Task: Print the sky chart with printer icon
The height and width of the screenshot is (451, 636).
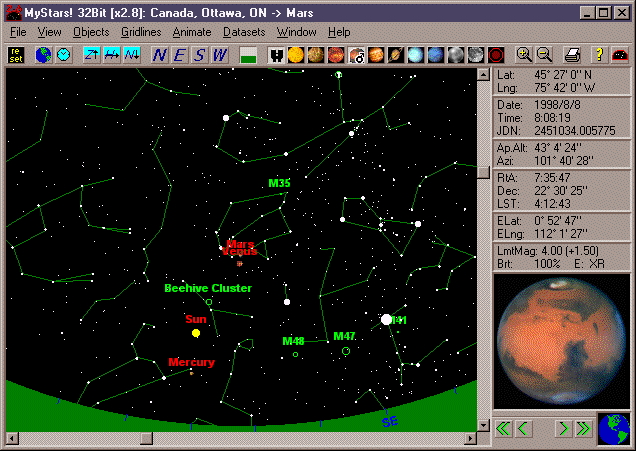Action: (x=572, y=55)
